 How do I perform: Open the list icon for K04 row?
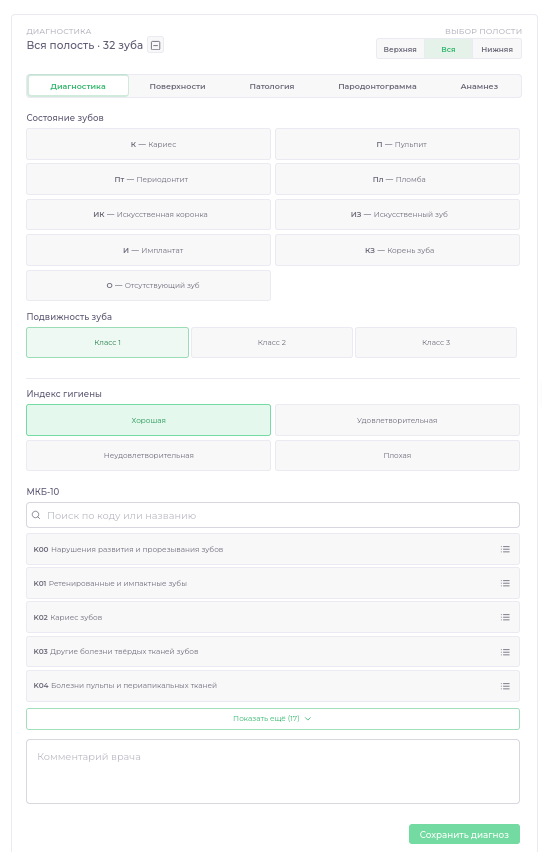point(505,686)
